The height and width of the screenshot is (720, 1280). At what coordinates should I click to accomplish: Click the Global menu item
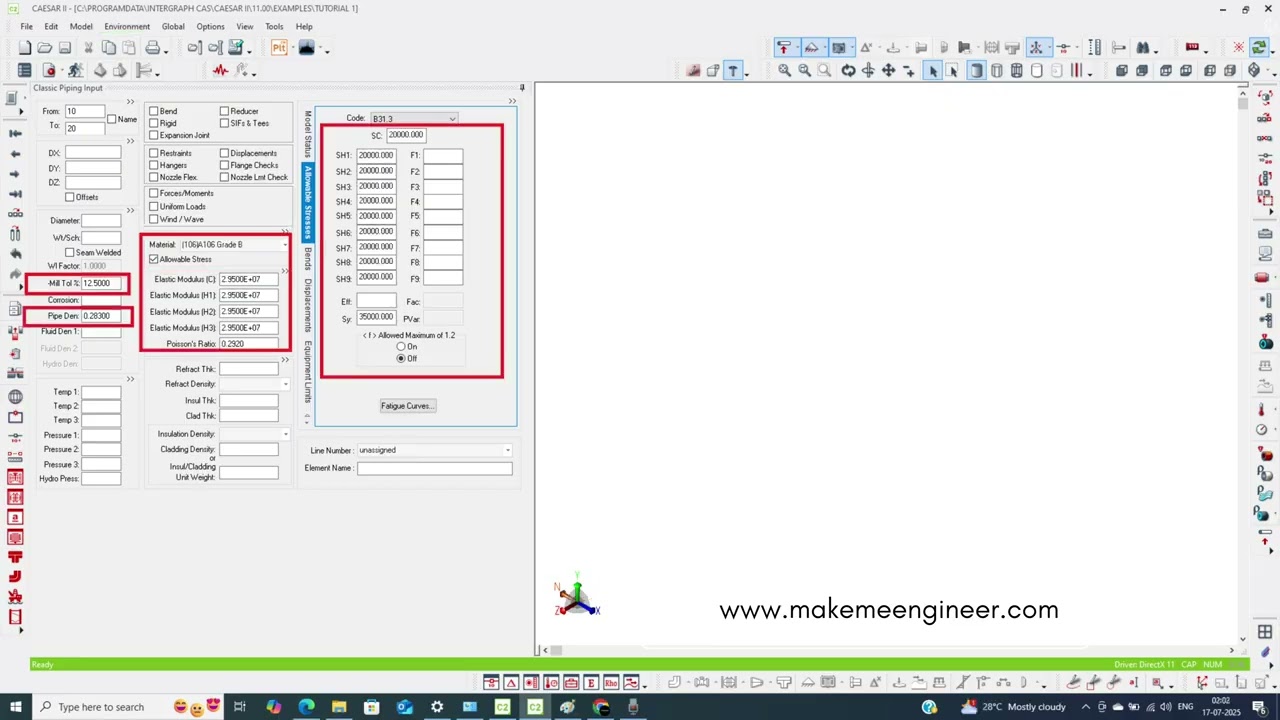[x=173, y=26]
